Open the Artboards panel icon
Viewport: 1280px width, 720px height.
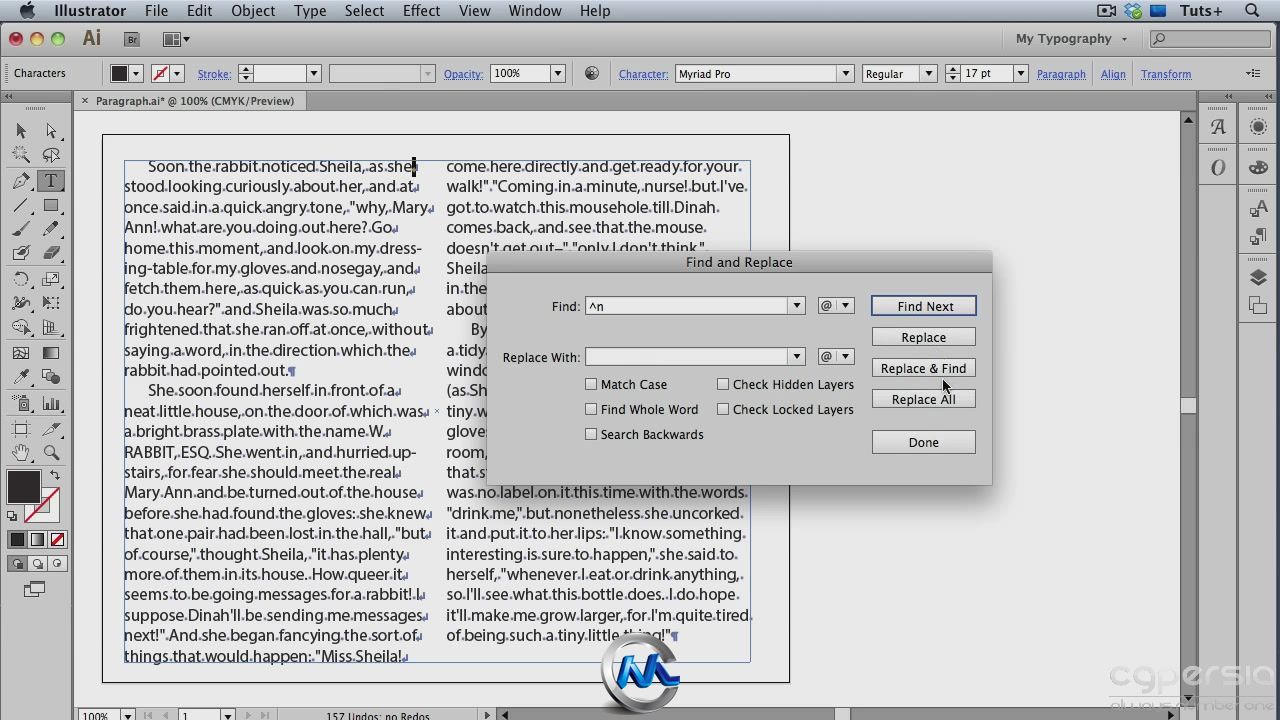tap(1258, 307)
